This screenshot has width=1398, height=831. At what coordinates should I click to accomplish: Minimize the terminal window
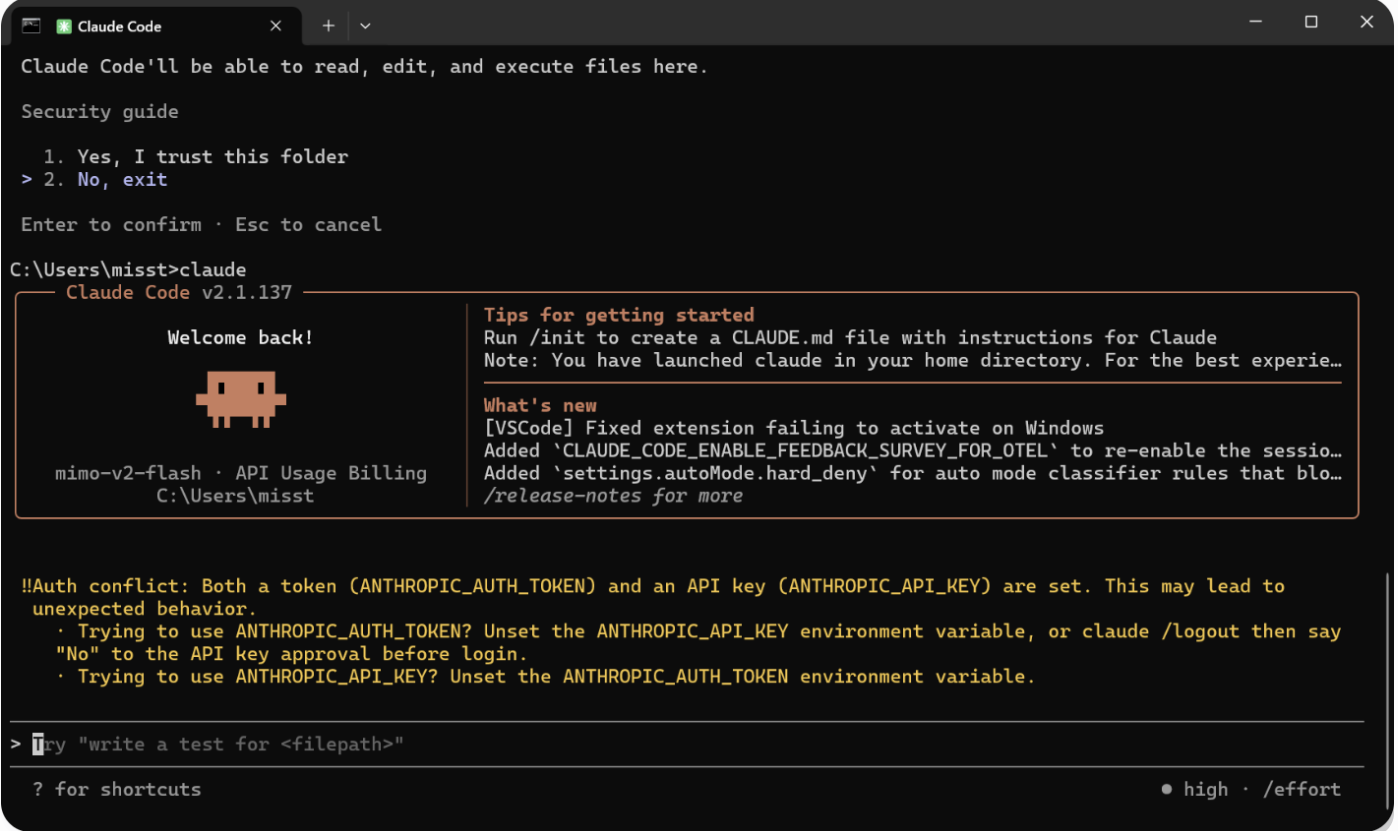tap(1256, 22)
